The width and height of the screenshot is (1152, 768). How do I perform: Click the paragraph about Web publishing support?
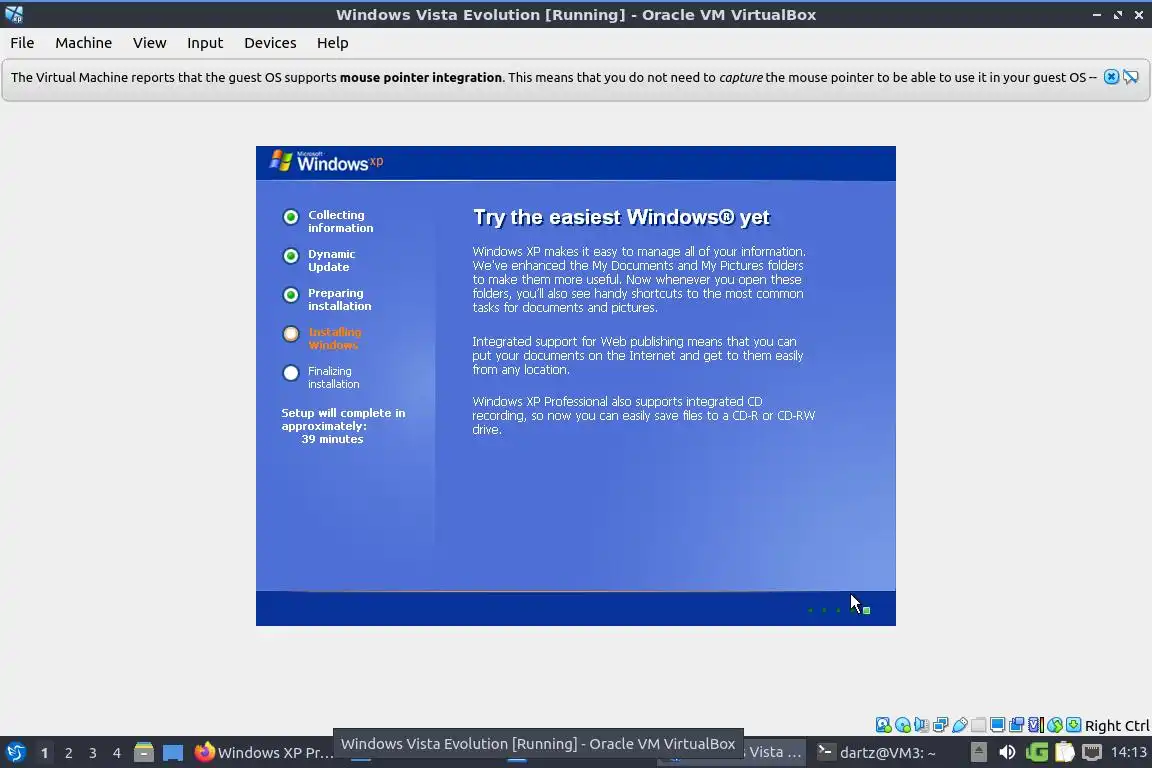pos(638,356)
